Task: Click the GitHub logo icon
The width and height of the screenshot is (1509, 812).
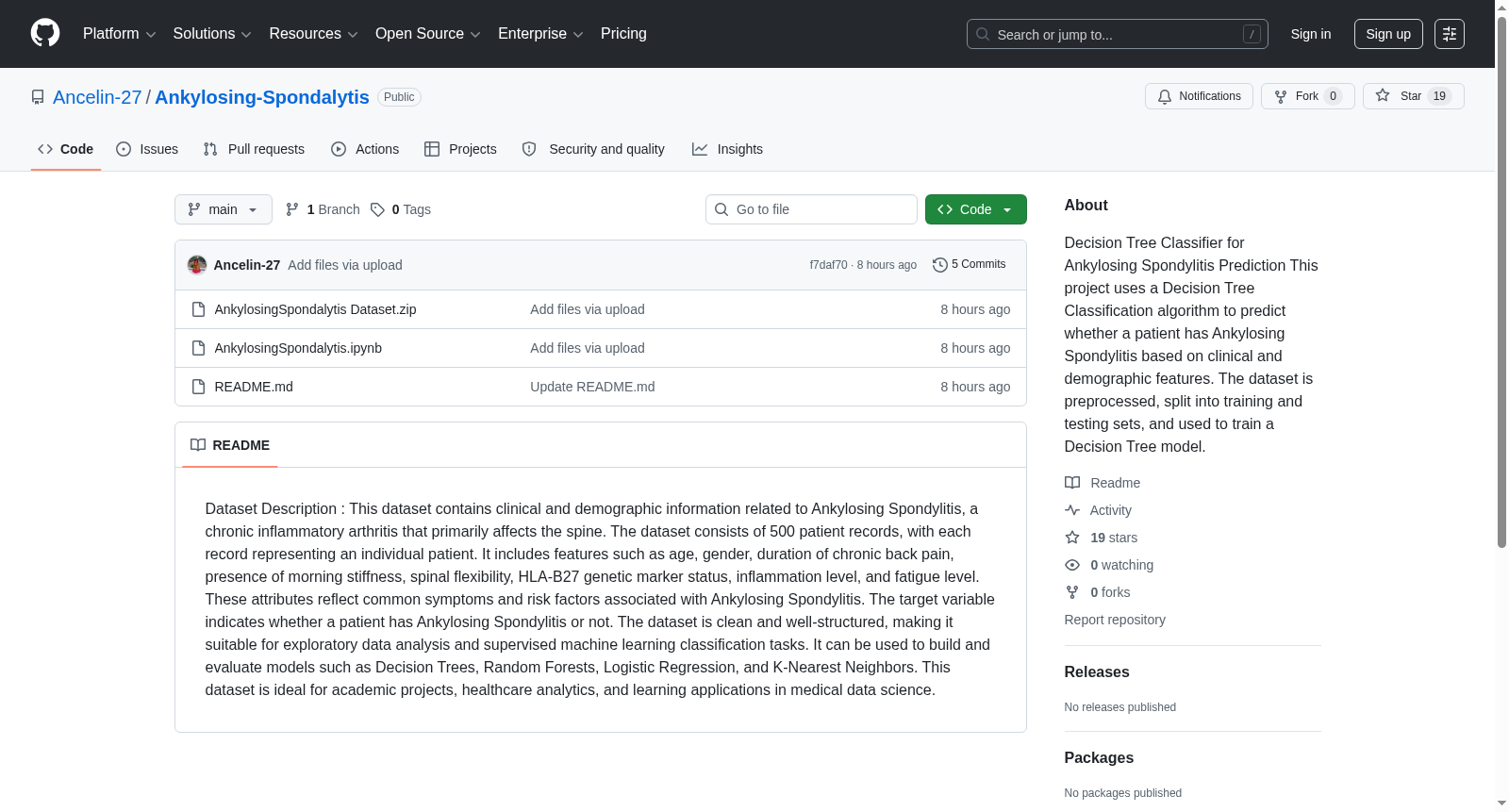Action: 45,33
